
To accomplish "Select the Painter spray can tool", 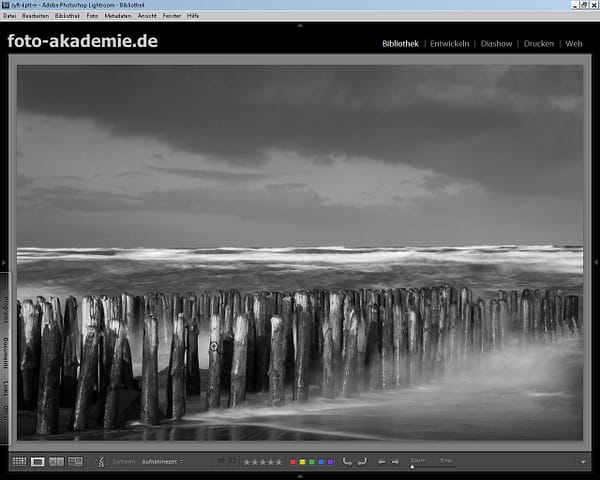I will [x=100, y=462].
